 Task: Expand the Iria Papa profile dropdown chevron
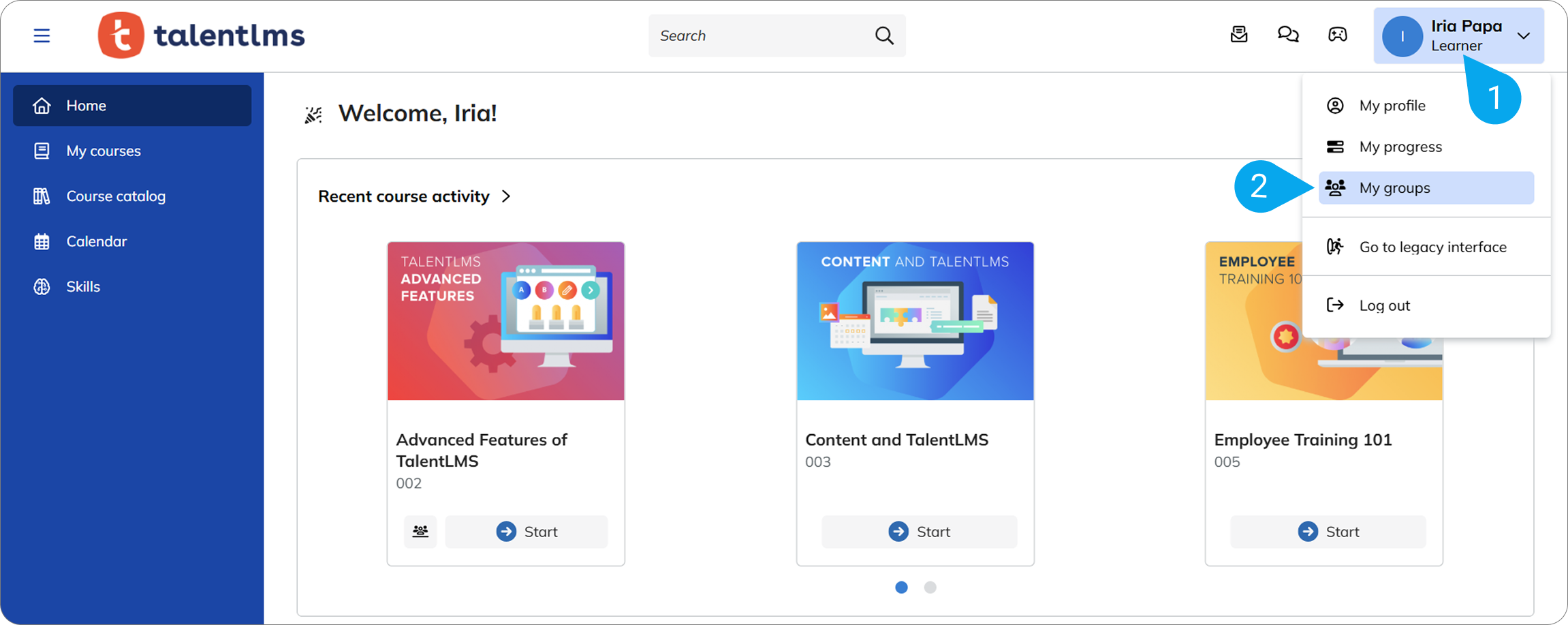1524,36
